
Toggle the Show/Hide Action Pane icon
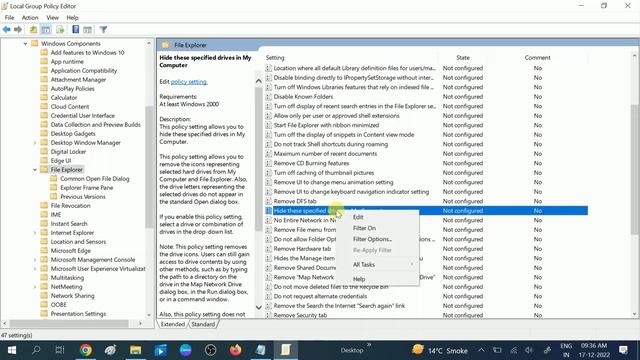coord(87,29)
